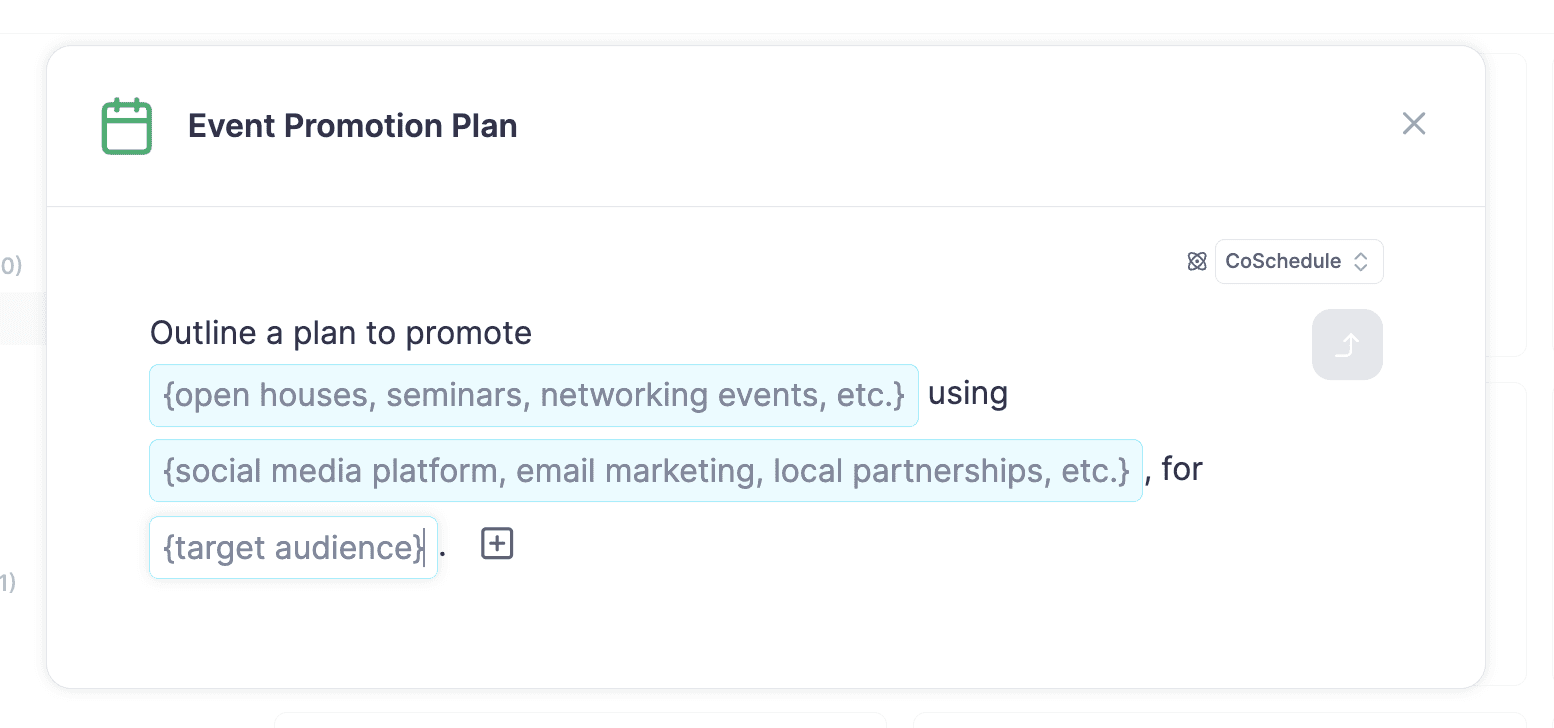Viewport: 1554px width, 728px height.
Task: Click the plus icon after target audience
Action: pyautogui.click(x=497, y=544)
